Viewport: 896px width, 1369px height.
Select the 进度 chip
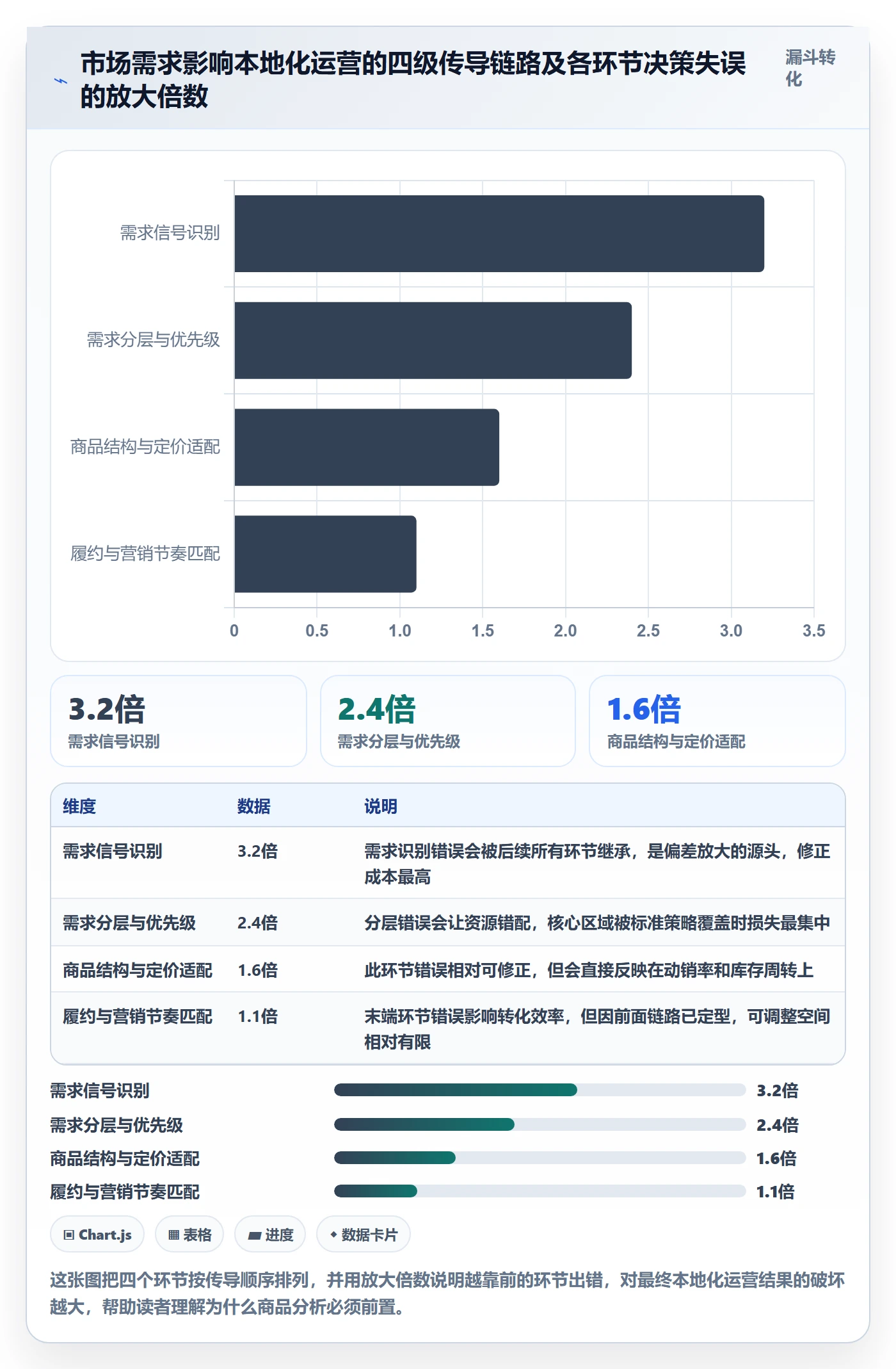[270, 1235]
